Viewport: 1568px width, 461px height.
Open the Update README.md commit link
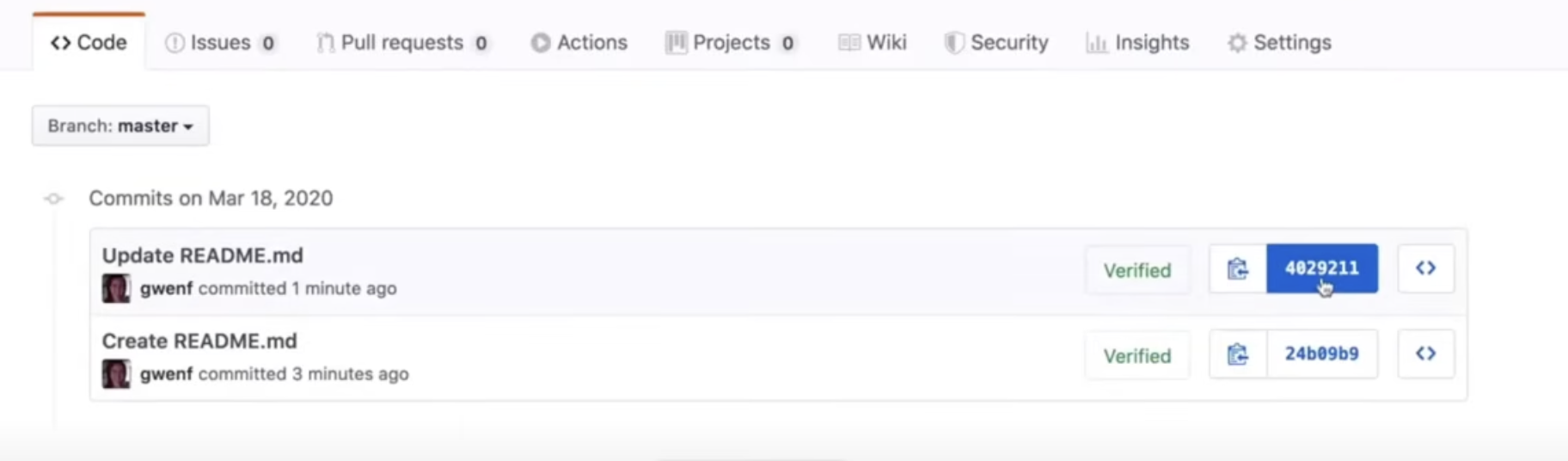(x=203, y=255)
